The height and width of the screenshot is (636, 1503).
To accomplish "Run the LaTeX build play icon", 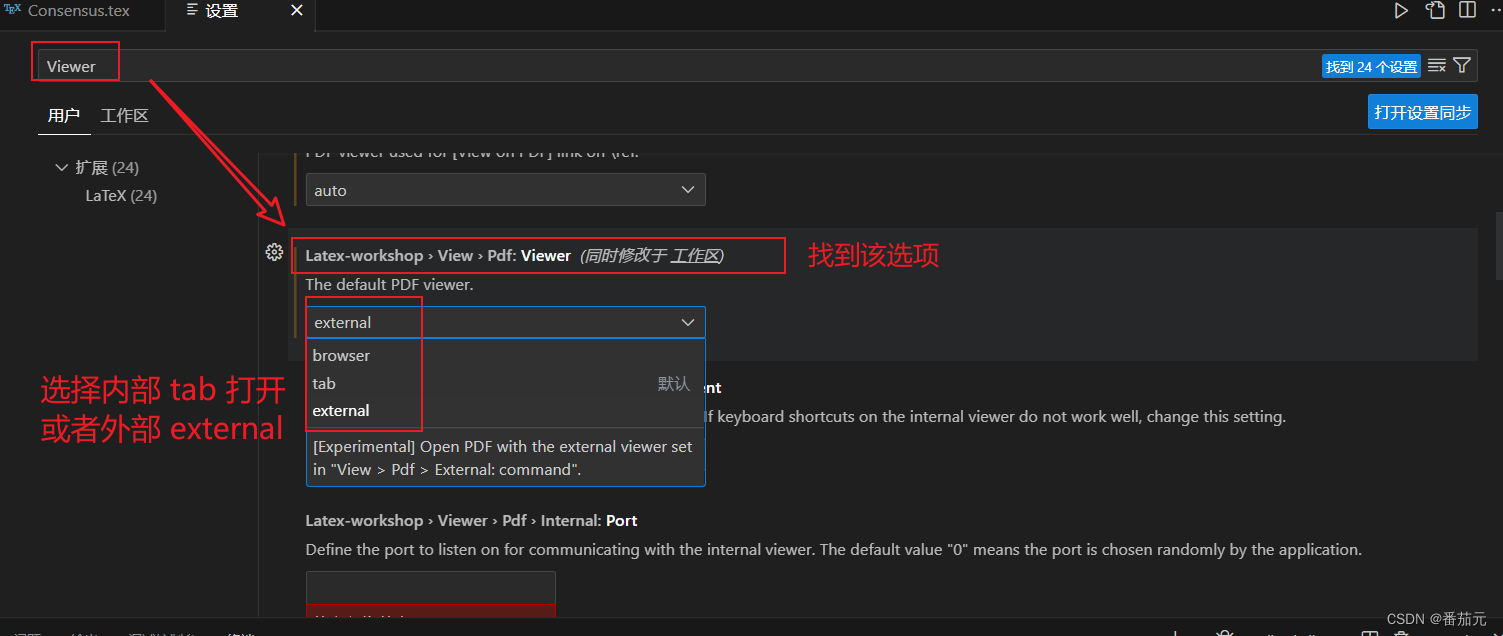I will 1401,11.
